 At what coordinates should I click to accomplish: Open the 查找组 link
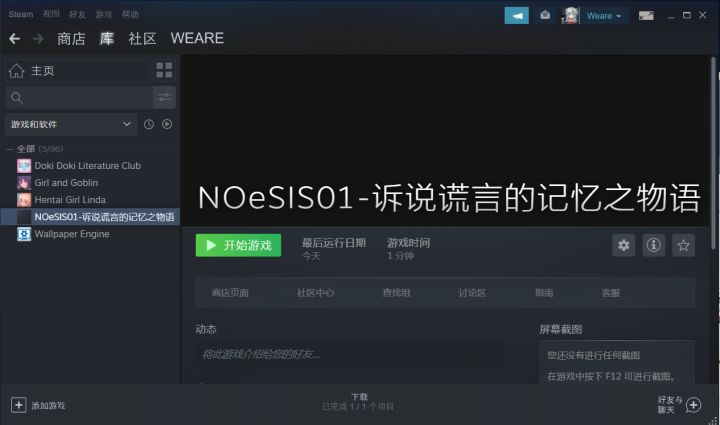coord(396,293)
